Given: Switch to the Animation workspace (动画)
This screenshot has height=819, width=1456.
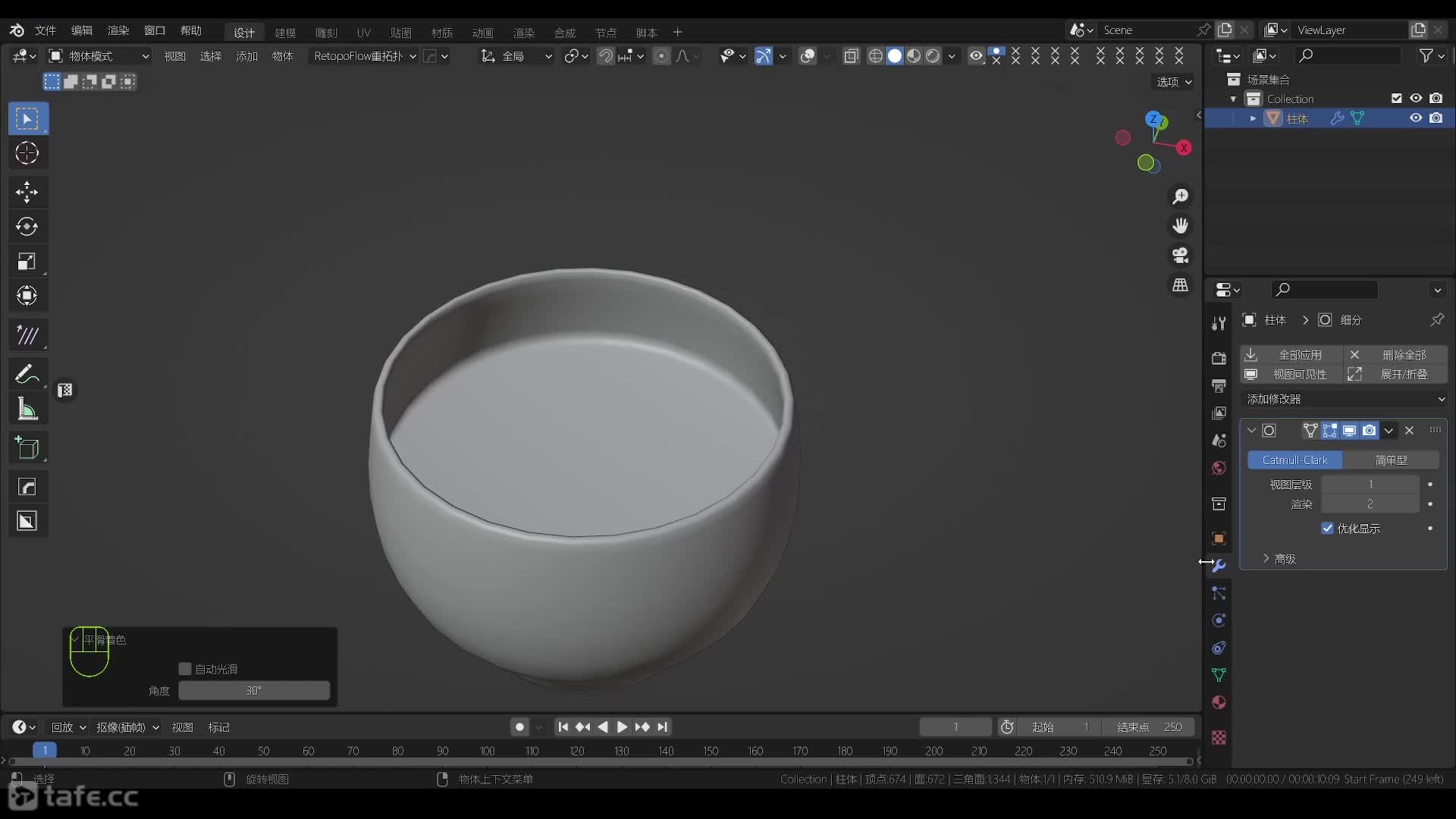Looking at the screenshot, I should tap(482, 33).
